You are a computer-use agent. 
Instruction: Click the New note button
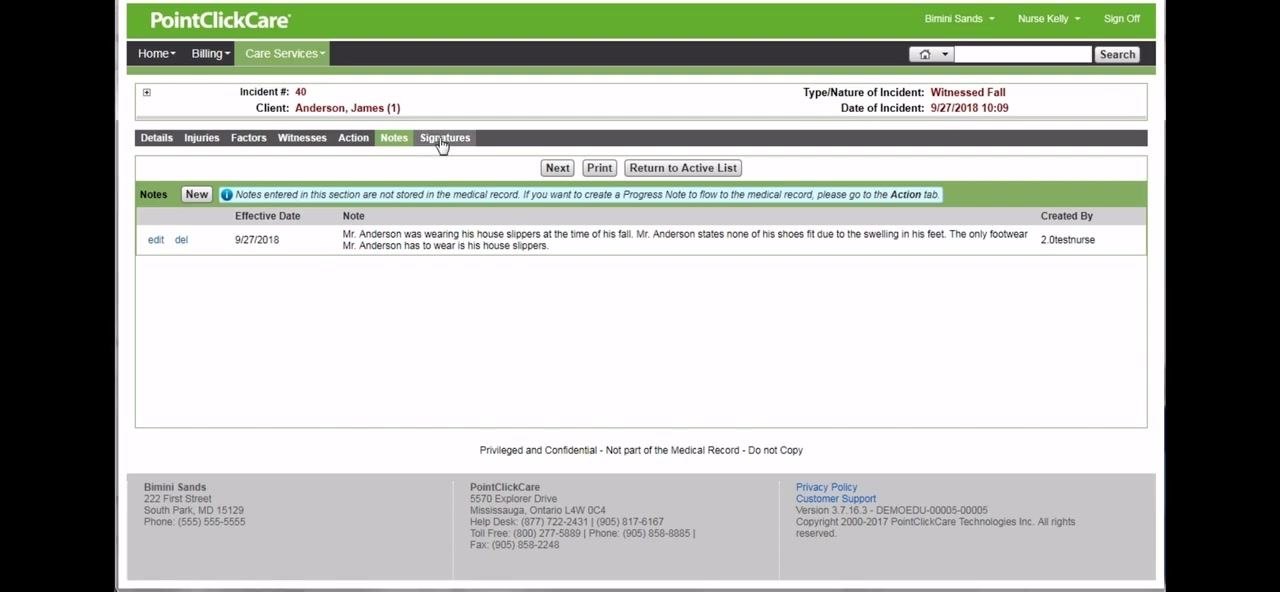coord(196,195)
